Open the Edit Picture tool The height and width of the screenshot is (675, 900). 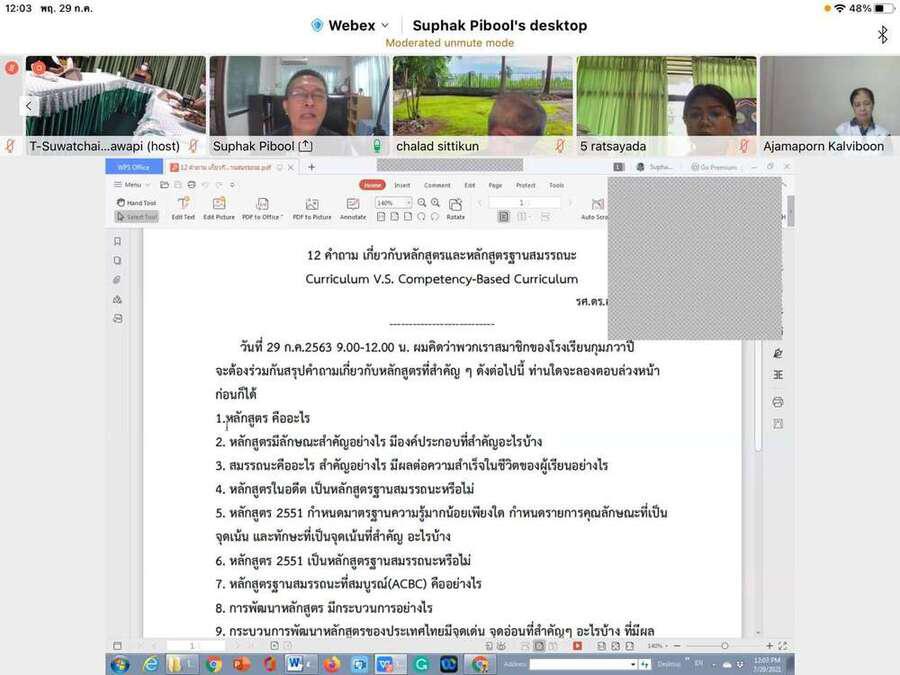click(218, 208)
